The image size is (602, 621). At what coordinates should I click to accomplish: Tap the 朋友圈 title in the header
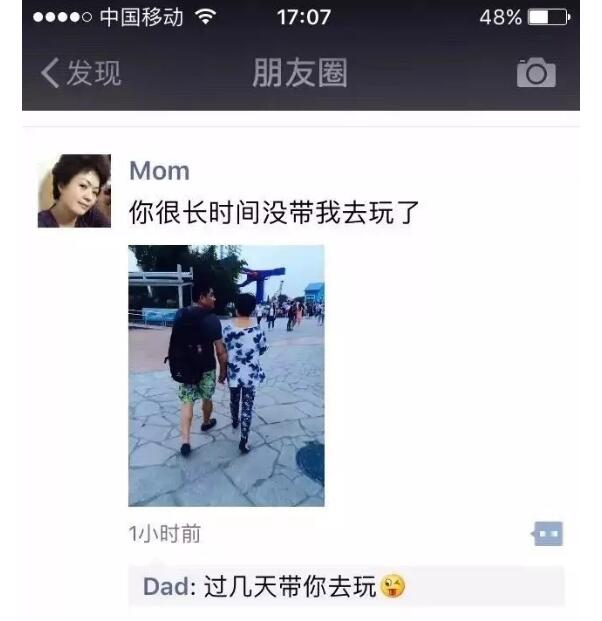click(x=300, y=72)
